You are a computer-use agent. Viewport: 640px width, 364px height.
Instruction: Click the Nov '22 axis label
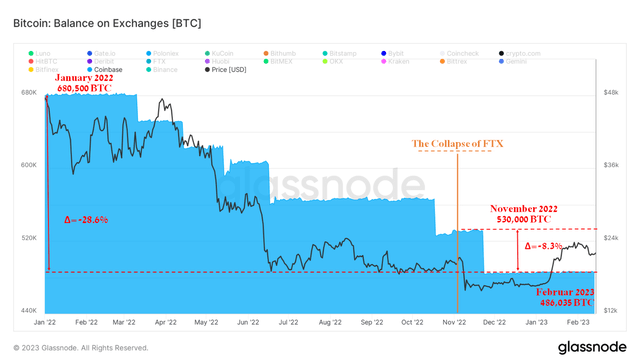coord(454,322)
